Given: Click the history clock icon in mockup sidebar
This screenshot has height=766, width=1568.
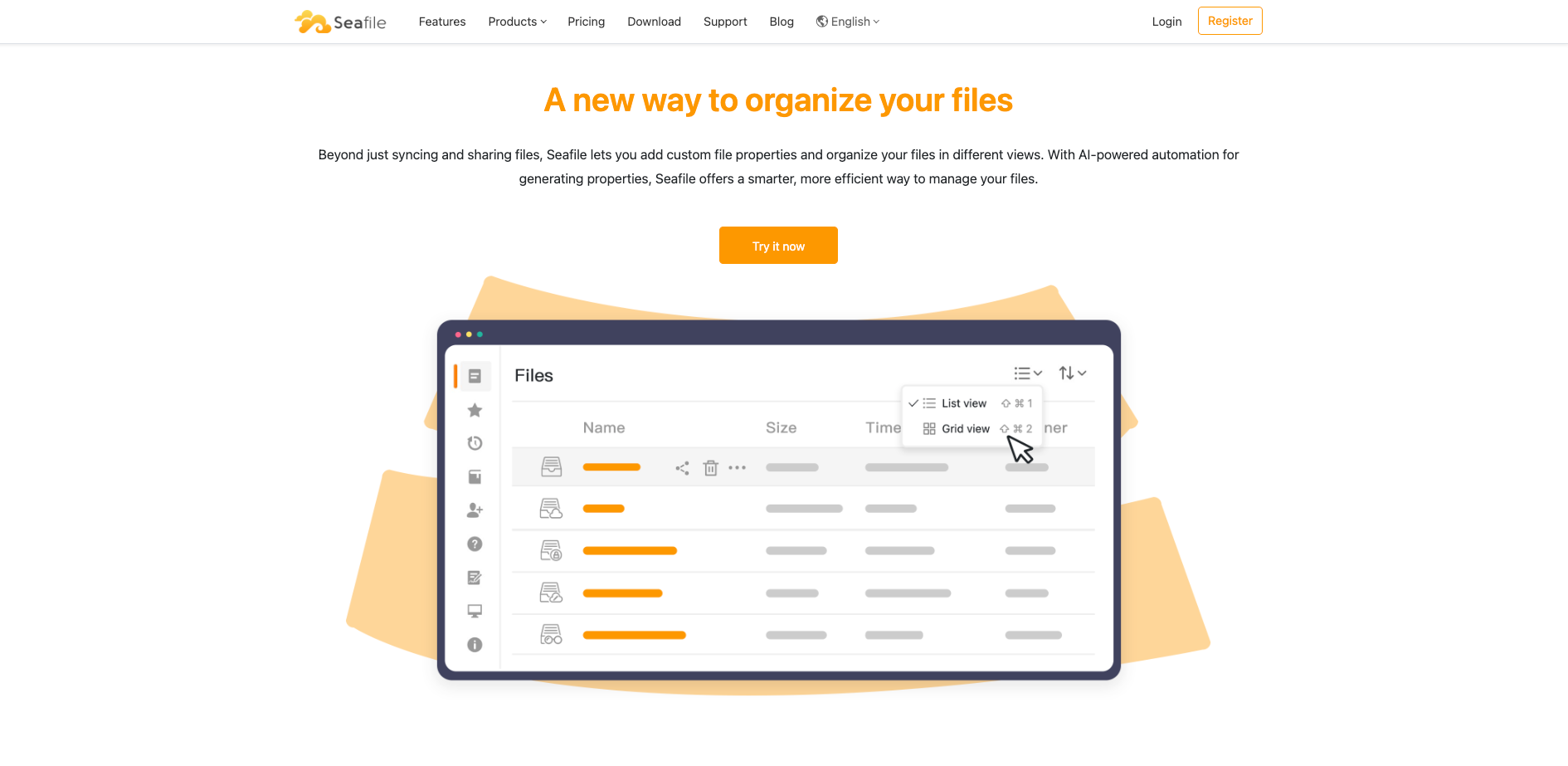Looking at the screenshot, I should (475, 443).
